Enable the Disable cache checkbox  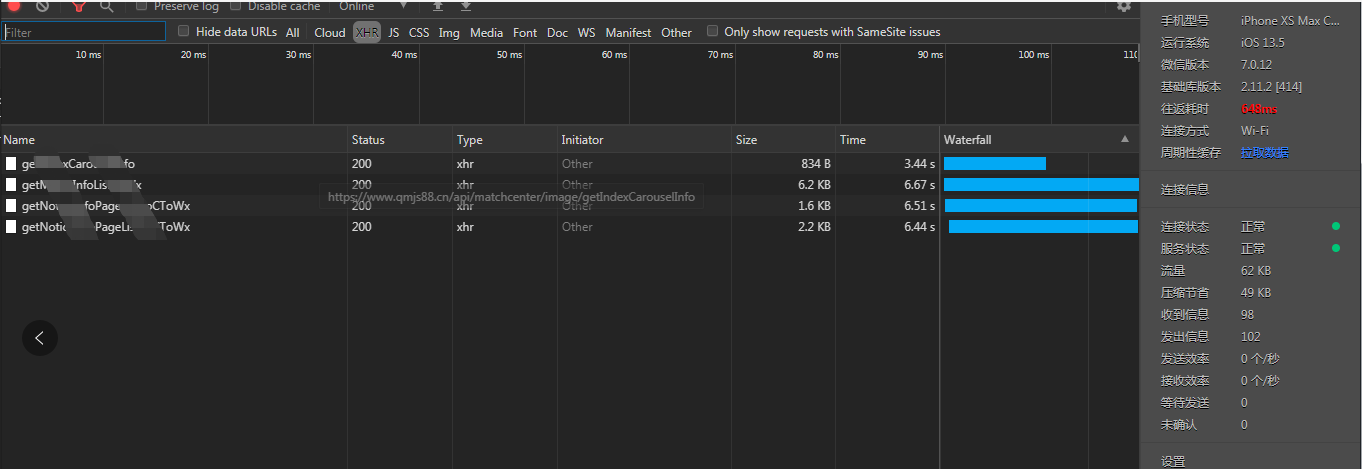(x=236, y=6)
